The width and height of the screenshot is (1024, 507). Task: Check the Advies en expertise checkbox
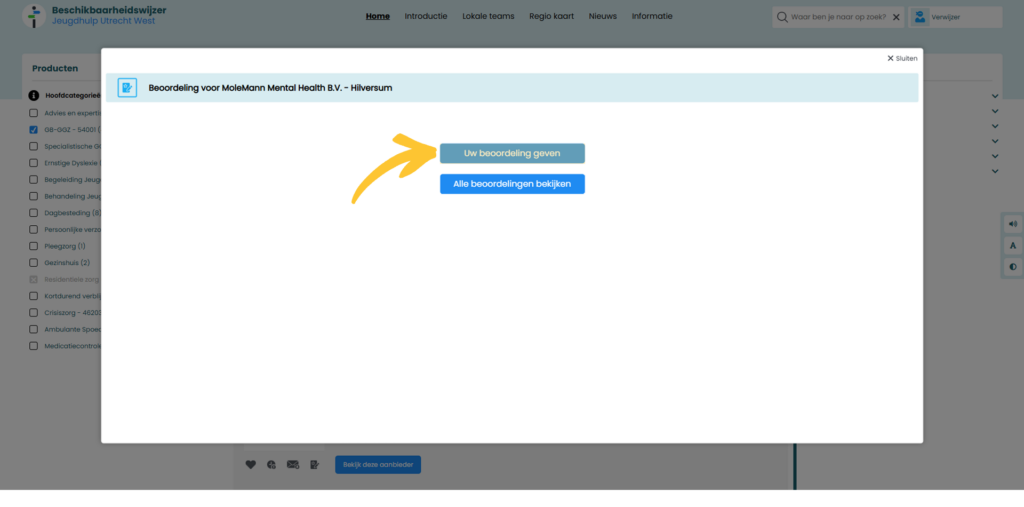(33, 113)
